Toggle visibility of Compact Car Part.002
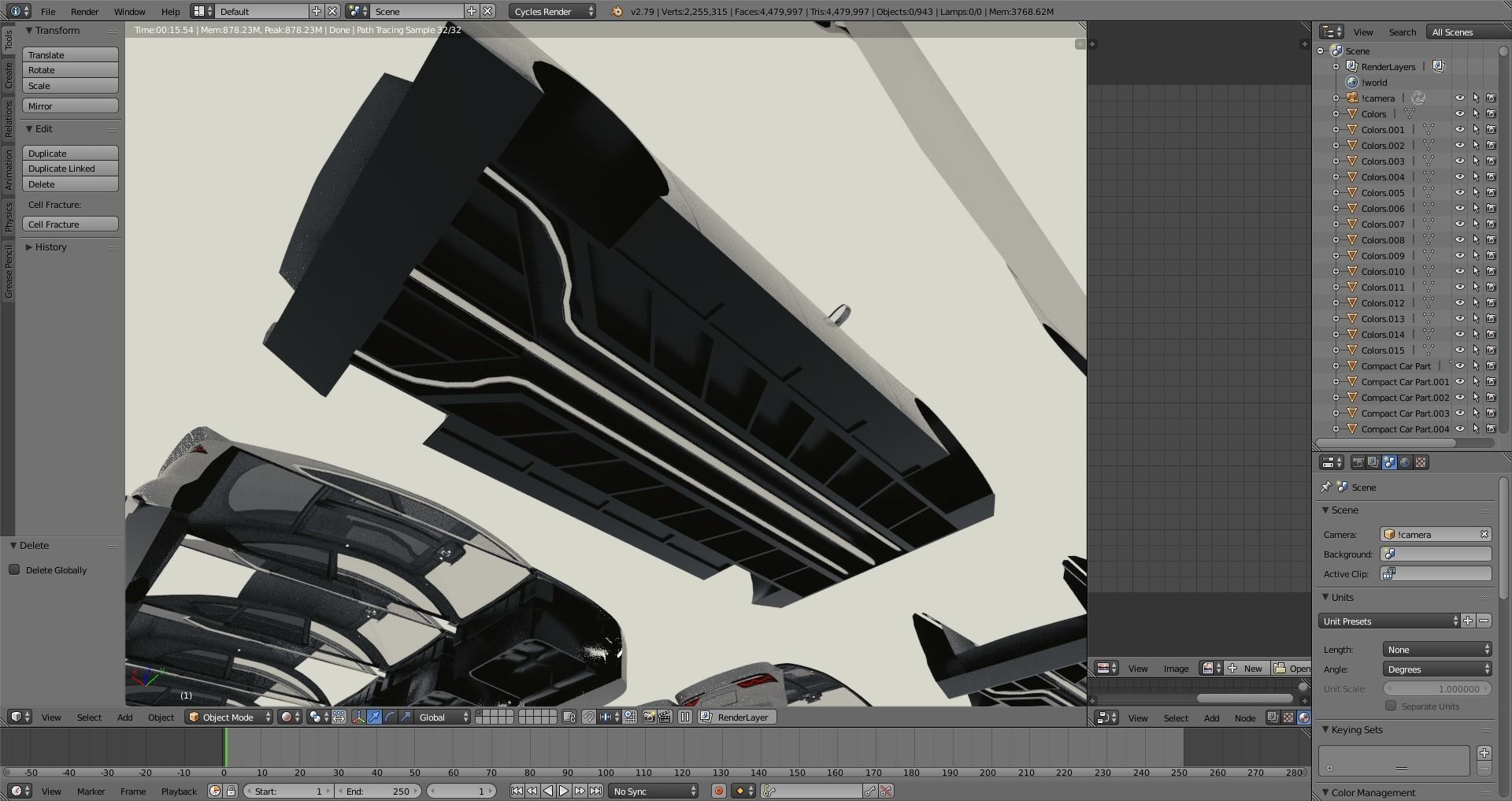 [1459, 397]
